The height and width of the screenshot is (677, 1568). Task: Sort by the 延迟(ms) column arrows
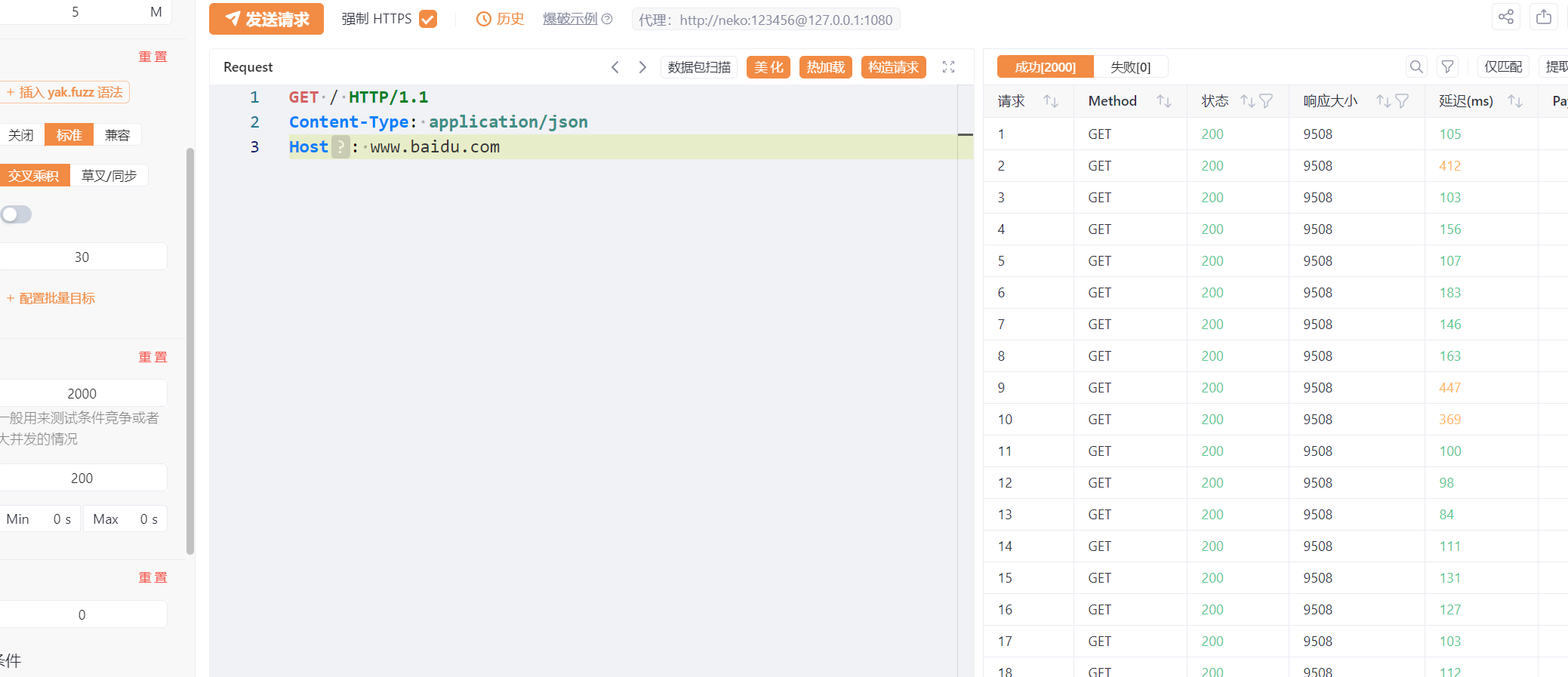pos(1514,101)
